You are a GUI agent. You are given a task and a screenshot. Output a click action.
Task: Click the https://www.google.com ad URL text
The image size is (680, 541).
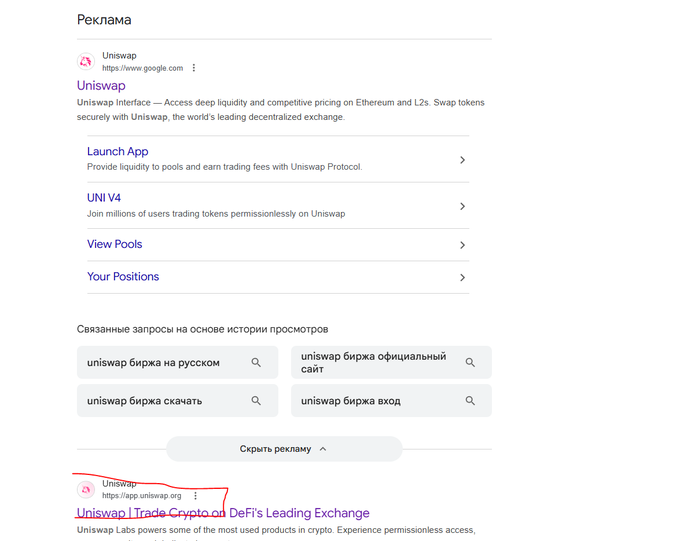point(143,68)
